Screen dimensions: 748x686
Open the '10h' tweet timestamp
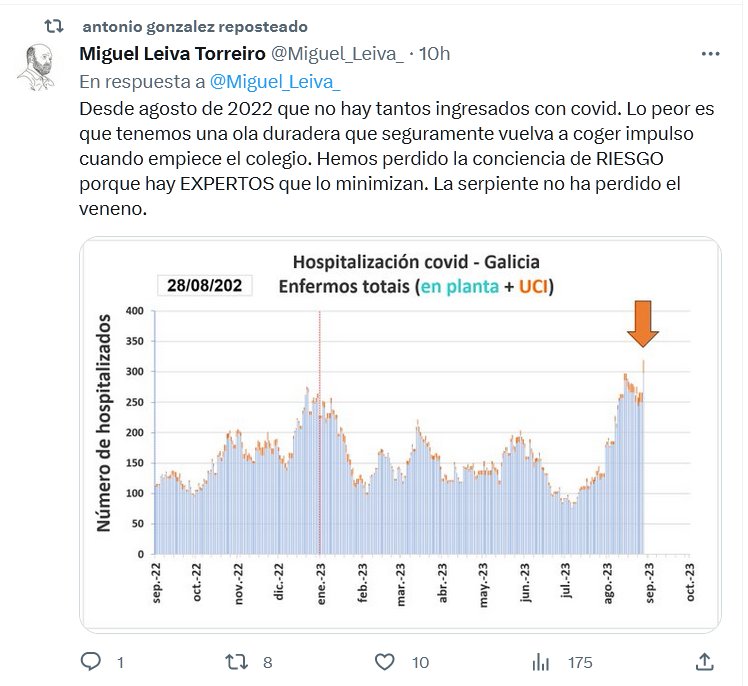436,54
